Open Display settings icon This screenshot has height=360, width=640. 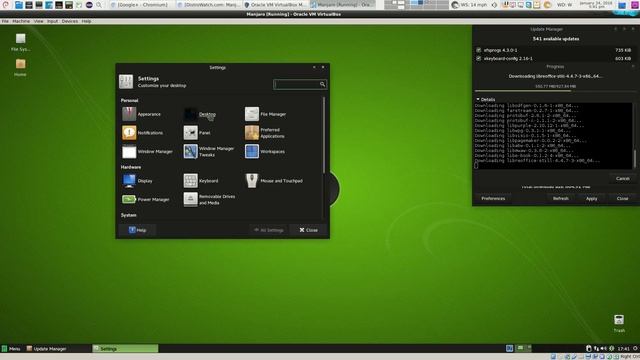[x=129, y=180]
